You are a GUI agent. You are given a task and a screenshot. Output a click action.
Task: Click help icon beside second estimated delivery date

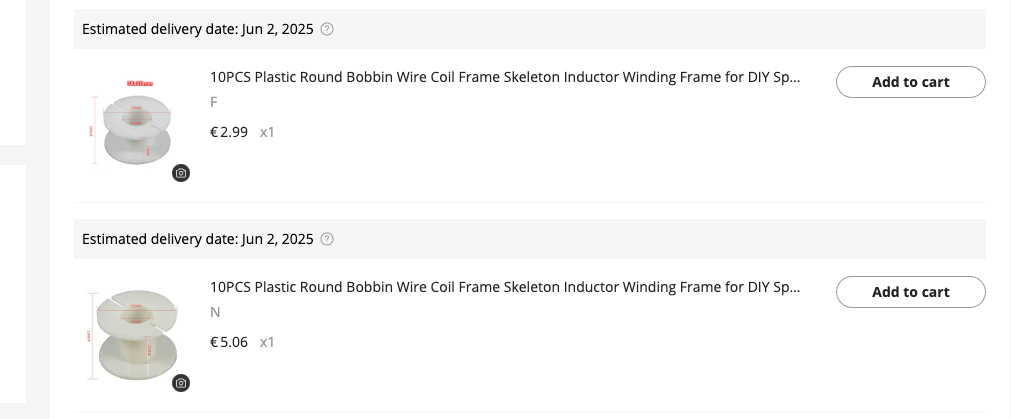point(327,239)
